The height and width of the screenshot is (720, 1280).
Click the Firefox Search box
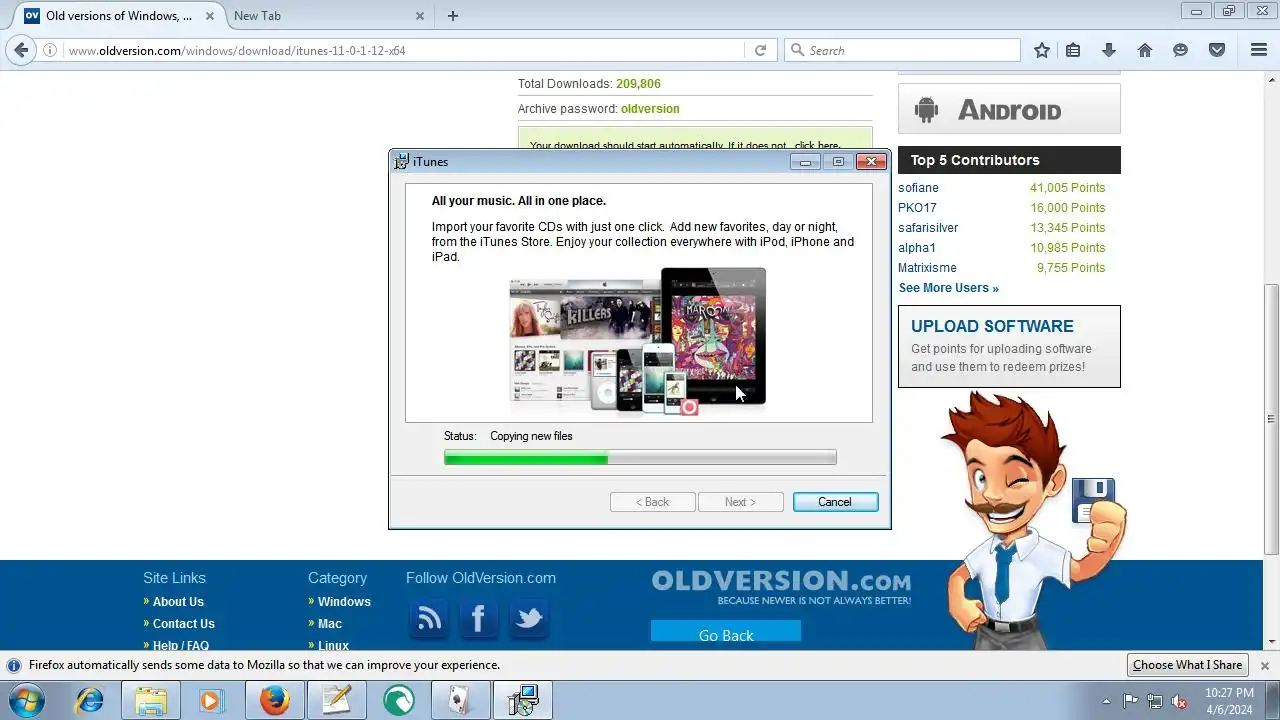[x=902, y=50]
